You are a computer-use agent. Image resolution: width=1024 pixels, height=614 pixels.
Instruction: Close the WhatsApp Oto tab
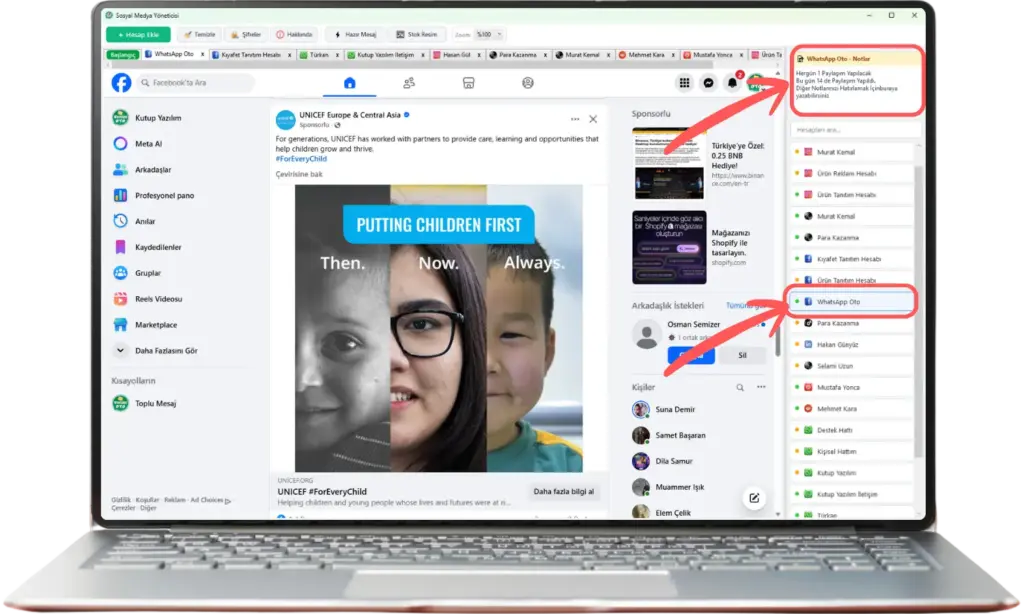coord(202,55)
